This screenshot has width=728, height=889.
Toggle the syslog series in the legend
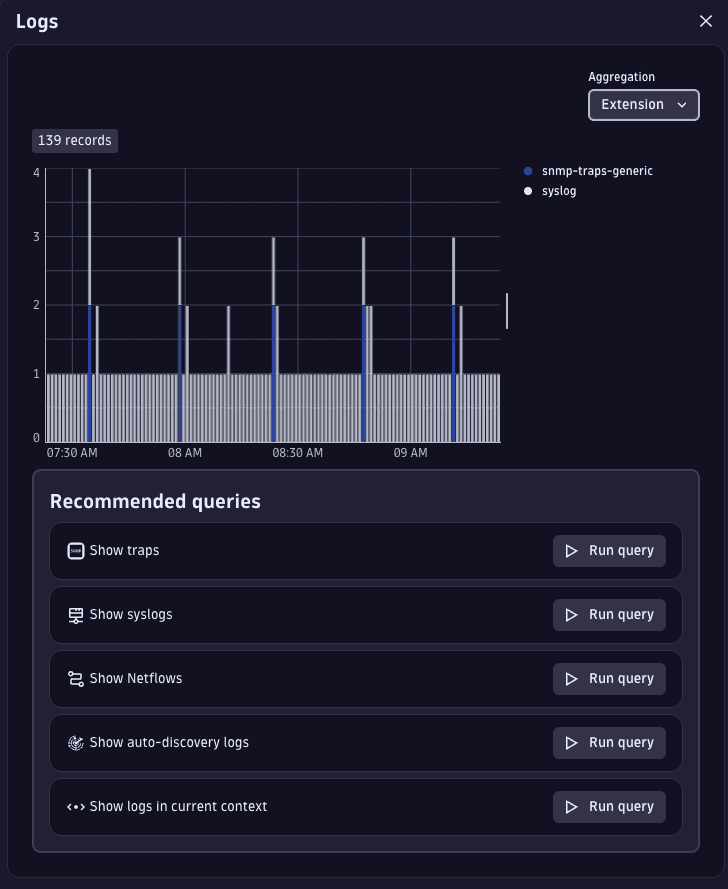click(553, 190)
